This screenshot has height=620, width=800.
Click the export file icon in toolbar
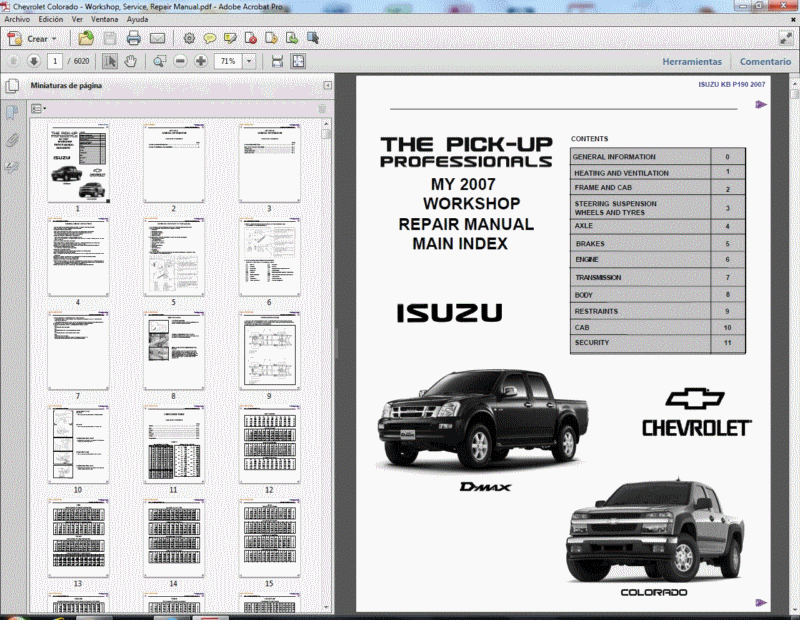pyautogui.click(x=292, y=38)
